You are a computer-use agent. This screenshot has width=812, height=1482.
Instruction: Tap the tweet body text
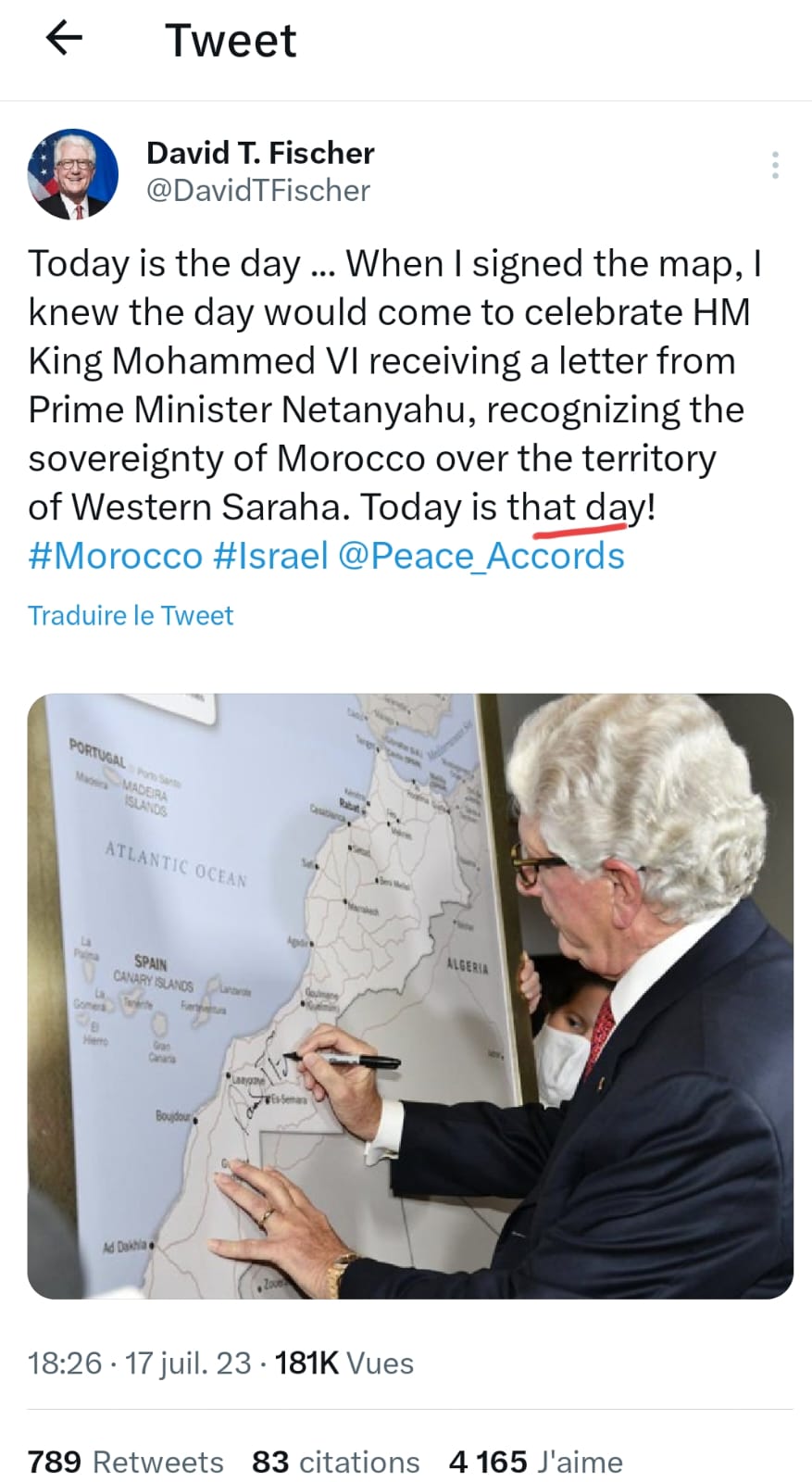(395, 385)
